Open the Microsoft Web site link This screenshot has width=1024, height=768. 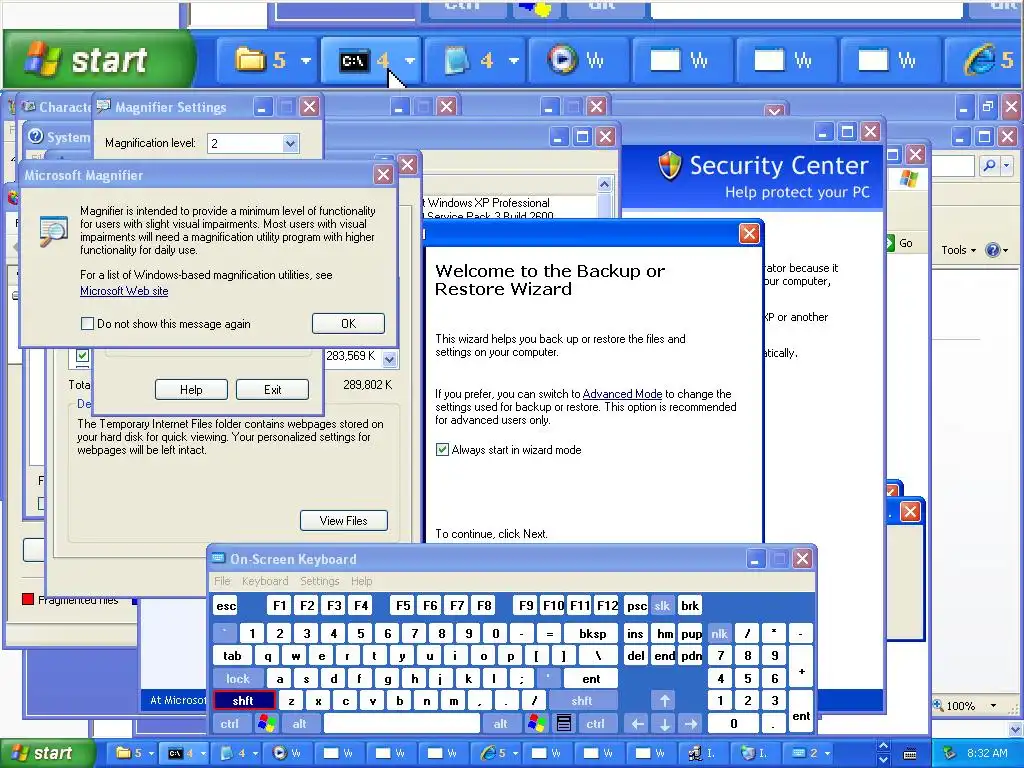(124, 291)
